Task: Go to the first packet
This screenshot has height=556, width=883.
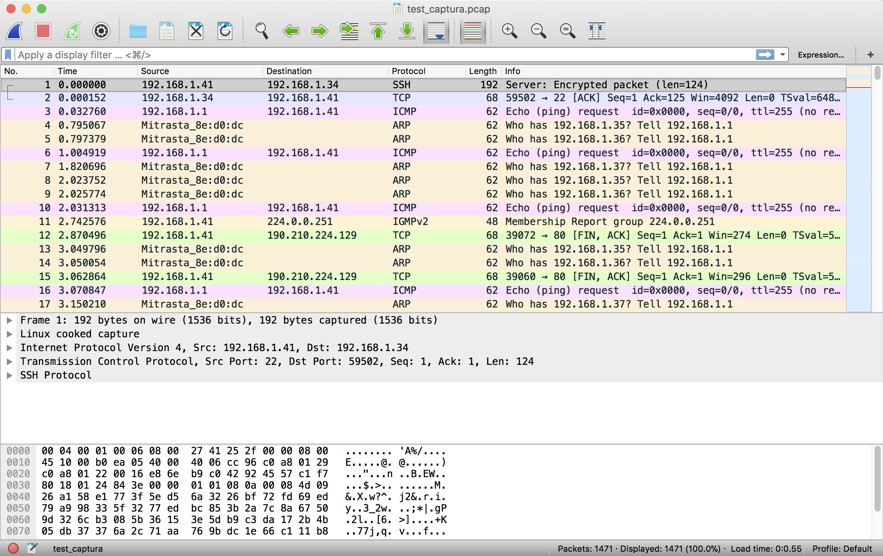Action: click(x=378, y=31)
